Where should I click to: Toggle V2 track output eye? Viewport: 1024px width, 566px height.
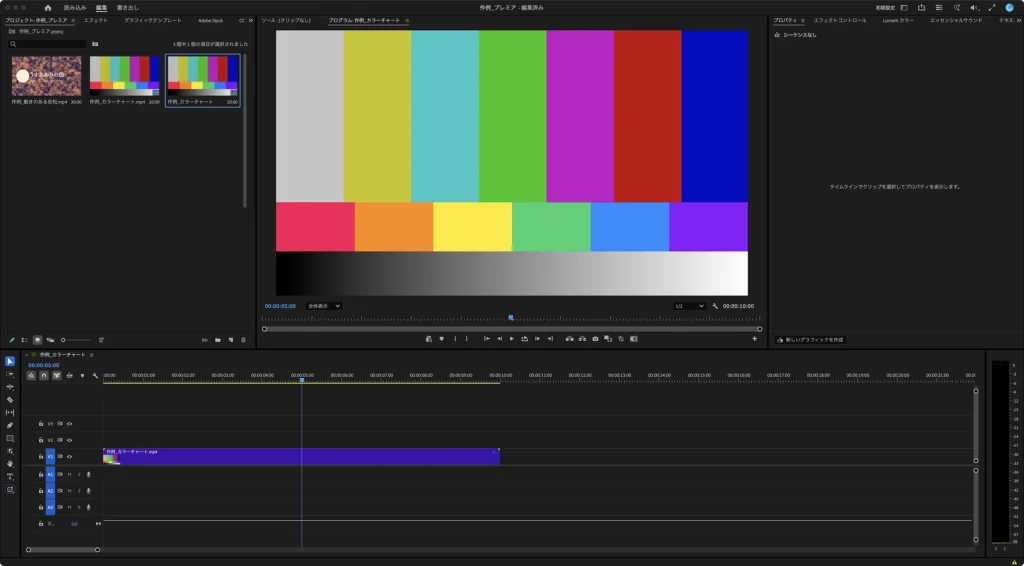click(x=69, y=440)
